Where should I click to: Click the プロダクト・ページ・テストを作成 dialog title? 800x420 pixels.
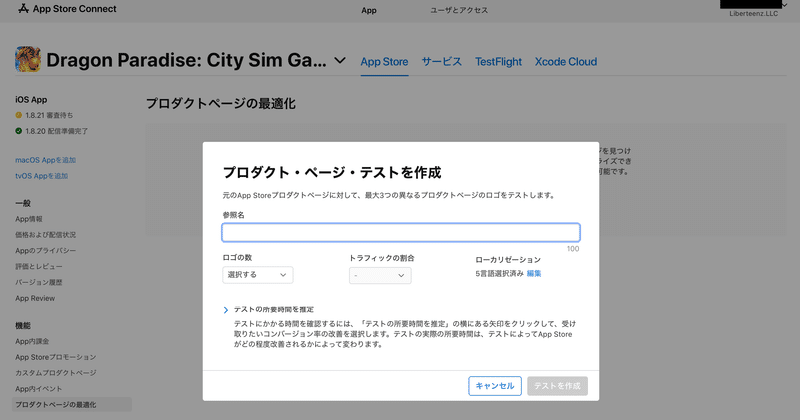332,172
